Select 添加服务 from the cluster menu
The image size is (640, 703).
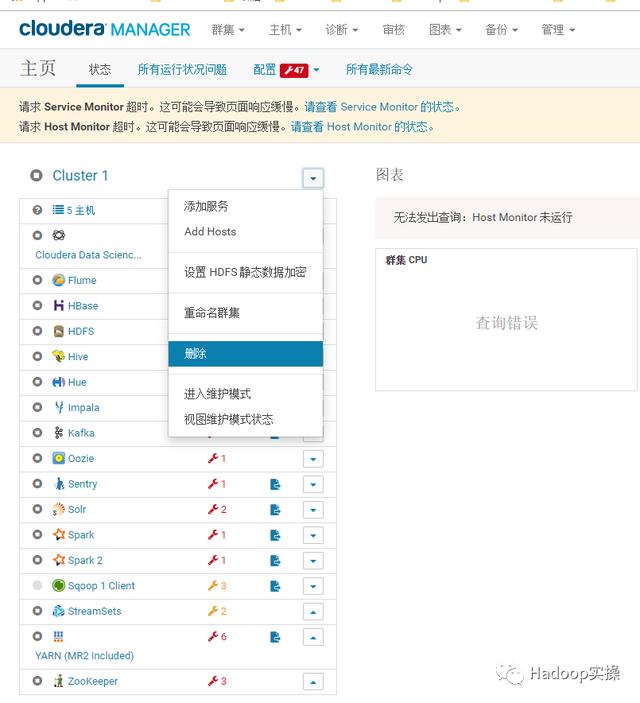(246, 206)
